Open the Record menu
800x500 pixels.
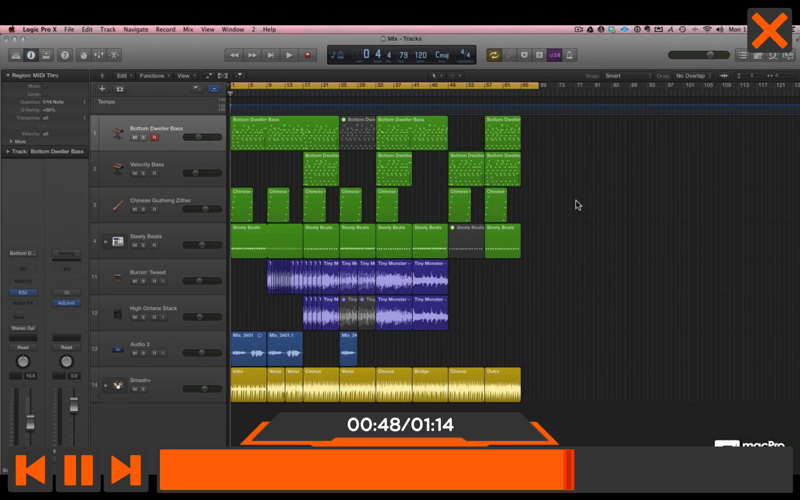165,30
